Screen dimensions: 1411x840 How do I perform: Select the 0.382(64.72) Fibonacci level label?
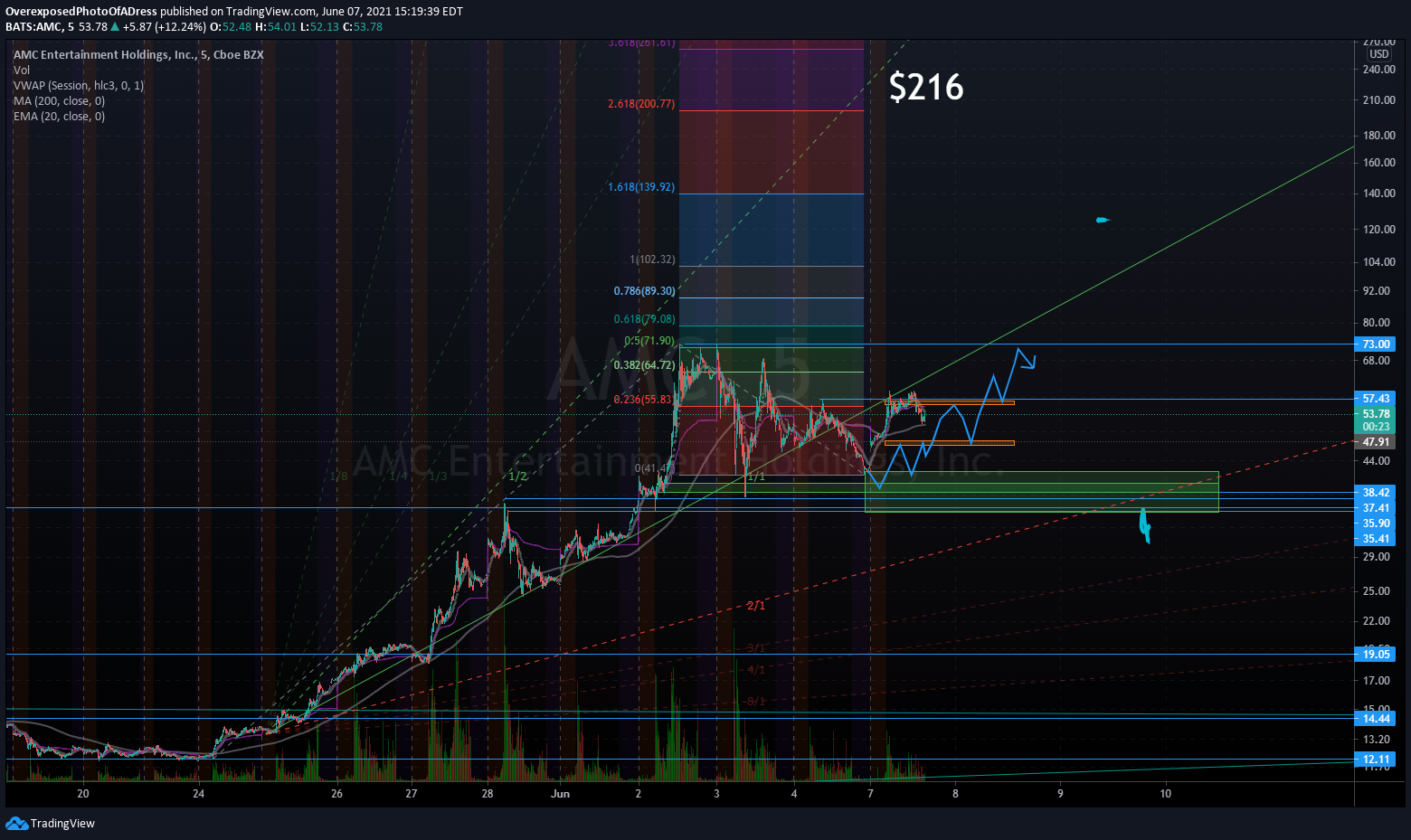tap(644, 365)
